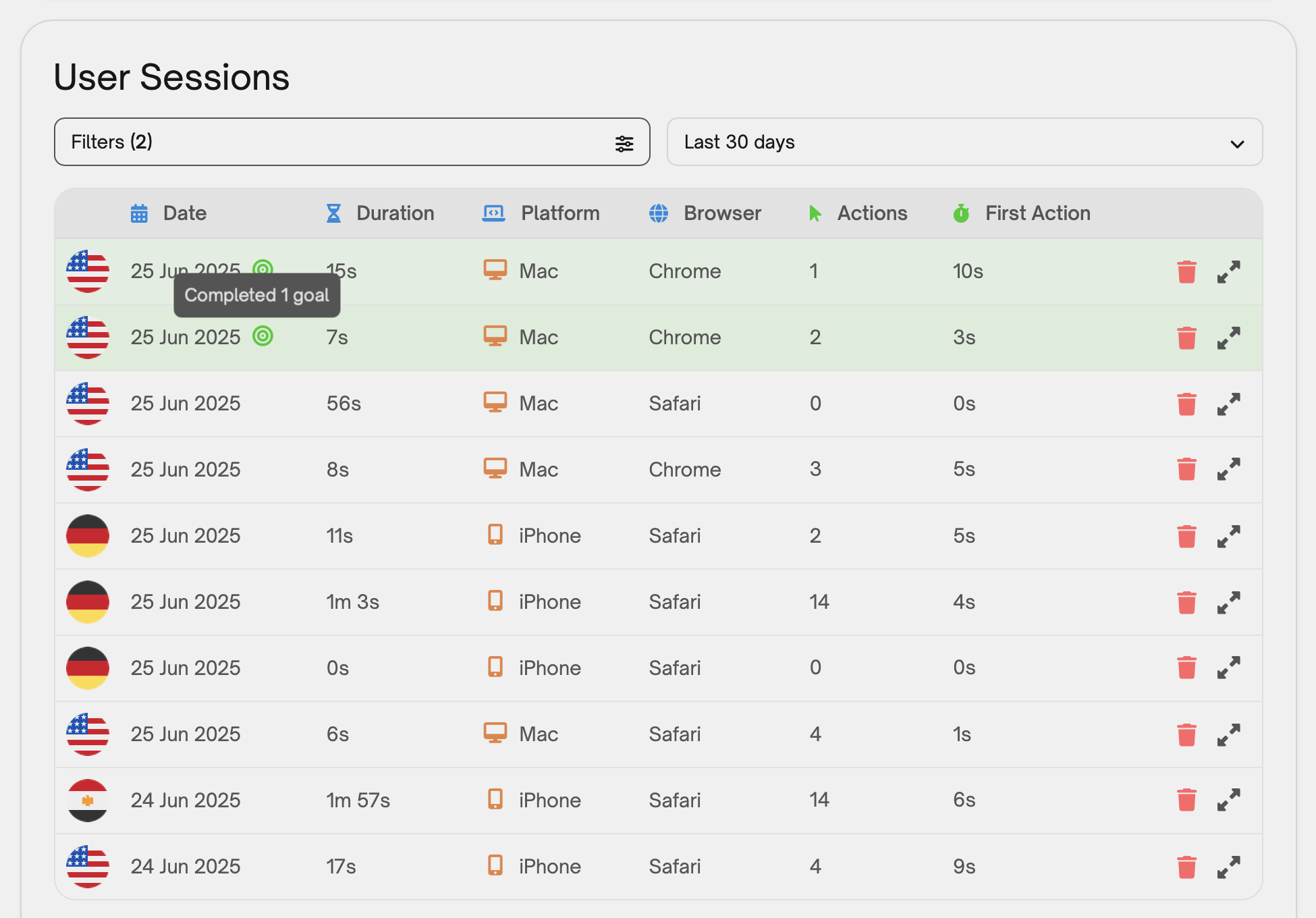The height and width of the screenshot is (918, 1316).
Task: Click the stopwatch icon beside First Action
Action: tap(962, 213)
